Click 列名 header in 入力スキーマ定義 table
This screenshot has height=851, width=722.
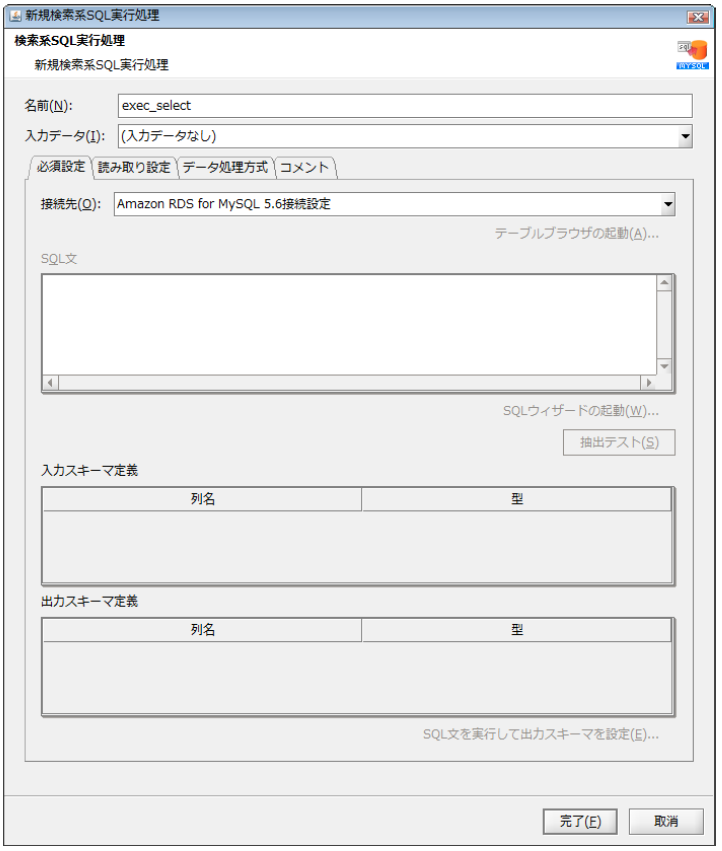tap(202, 499)
